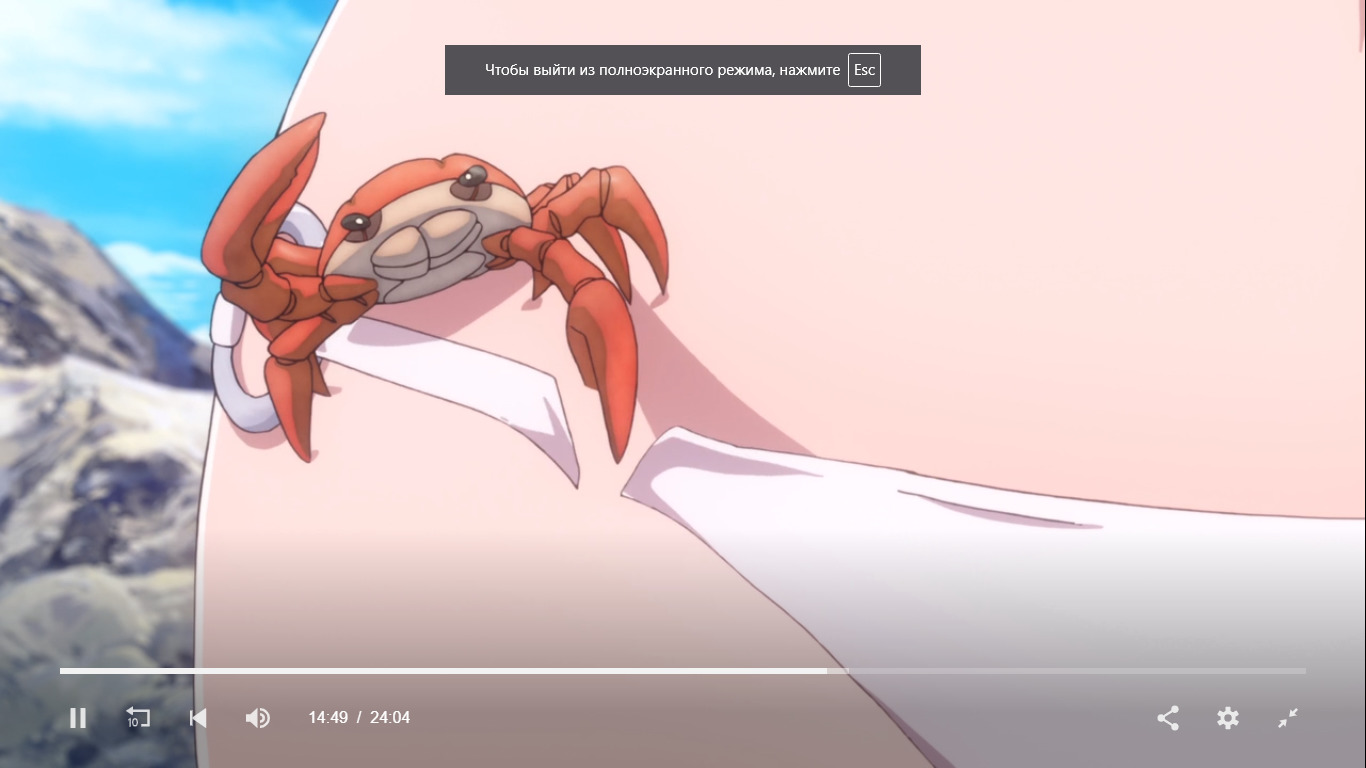Click the total duration 24:04 label

click(390, 718)
